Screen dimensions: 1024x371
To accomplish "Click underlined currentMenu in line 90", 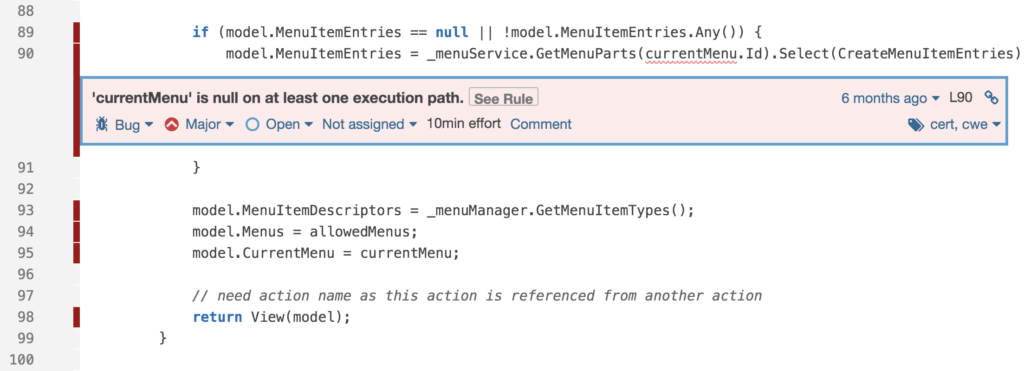I will click(690, 54).
